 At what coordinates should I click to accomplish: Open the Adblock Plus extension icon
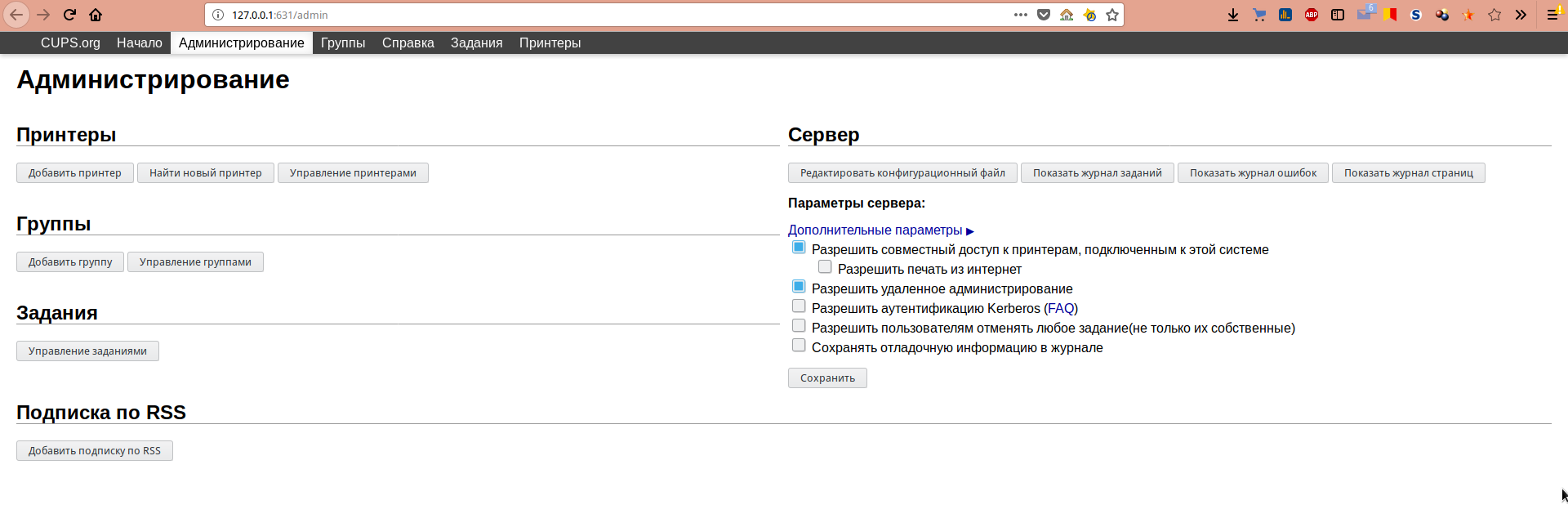tap(1312, 15)
